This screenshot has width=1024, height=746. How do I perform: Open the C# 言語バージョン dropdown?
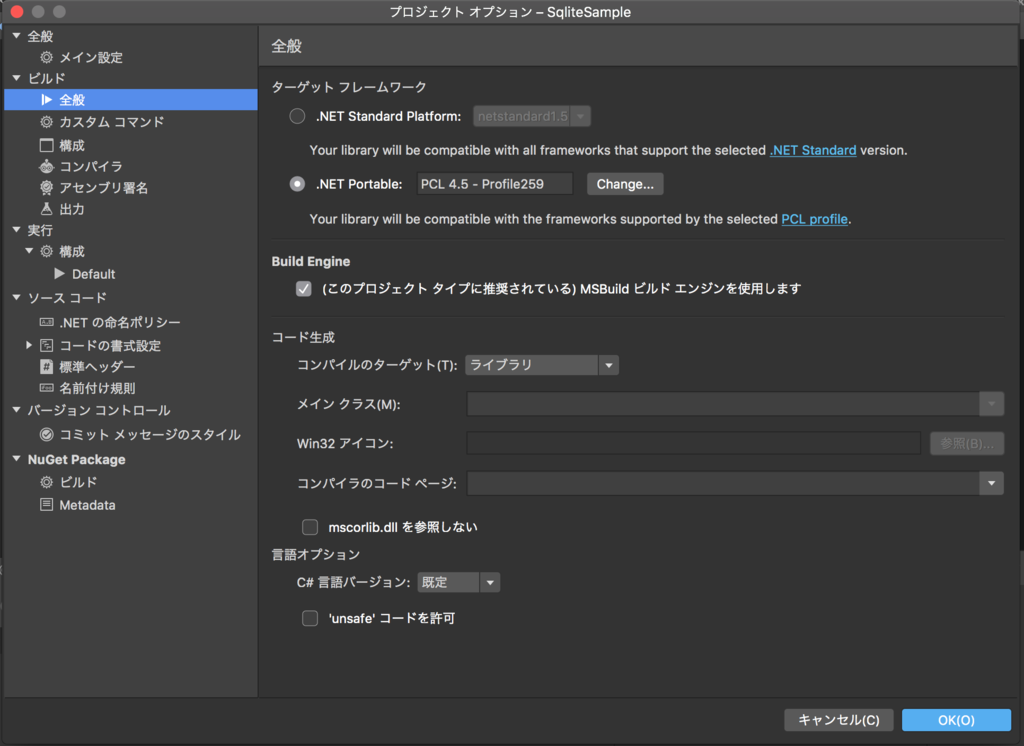click(x=458, y=582)
